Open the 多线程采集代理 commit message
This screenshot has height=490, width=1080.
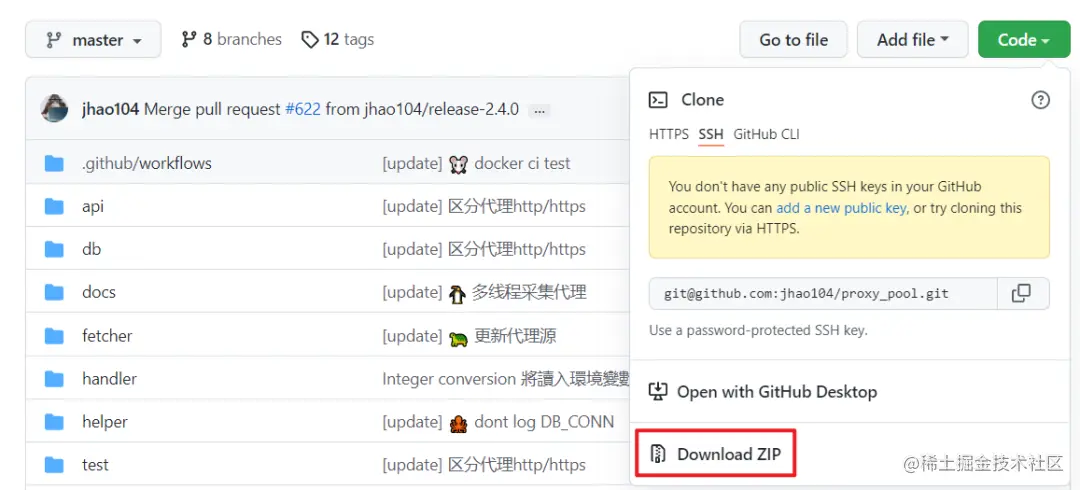click(x=484, y=292)
